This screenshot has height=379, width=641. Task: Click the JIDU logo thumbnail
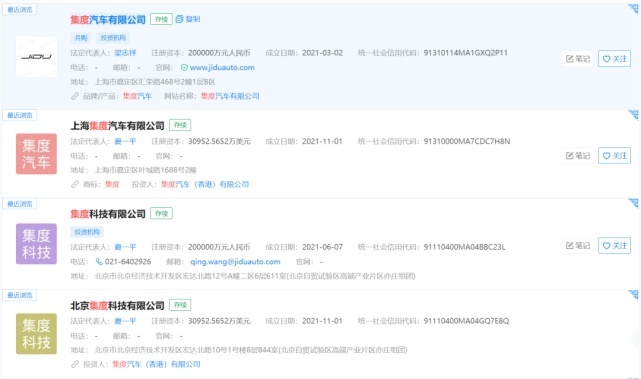(x=36, y=56)
